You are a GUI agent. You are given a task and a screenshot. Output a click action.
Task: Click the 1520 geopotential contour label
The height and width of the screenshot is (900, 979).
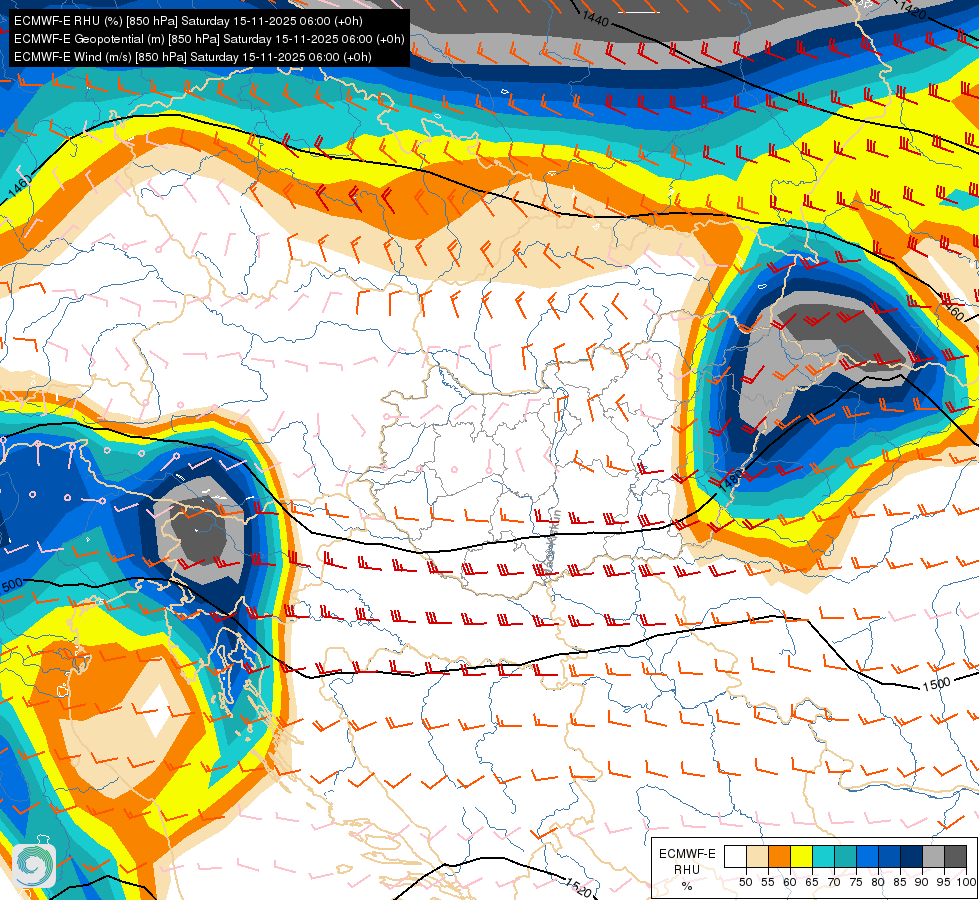pyautogui.click(x=578, y=887)
